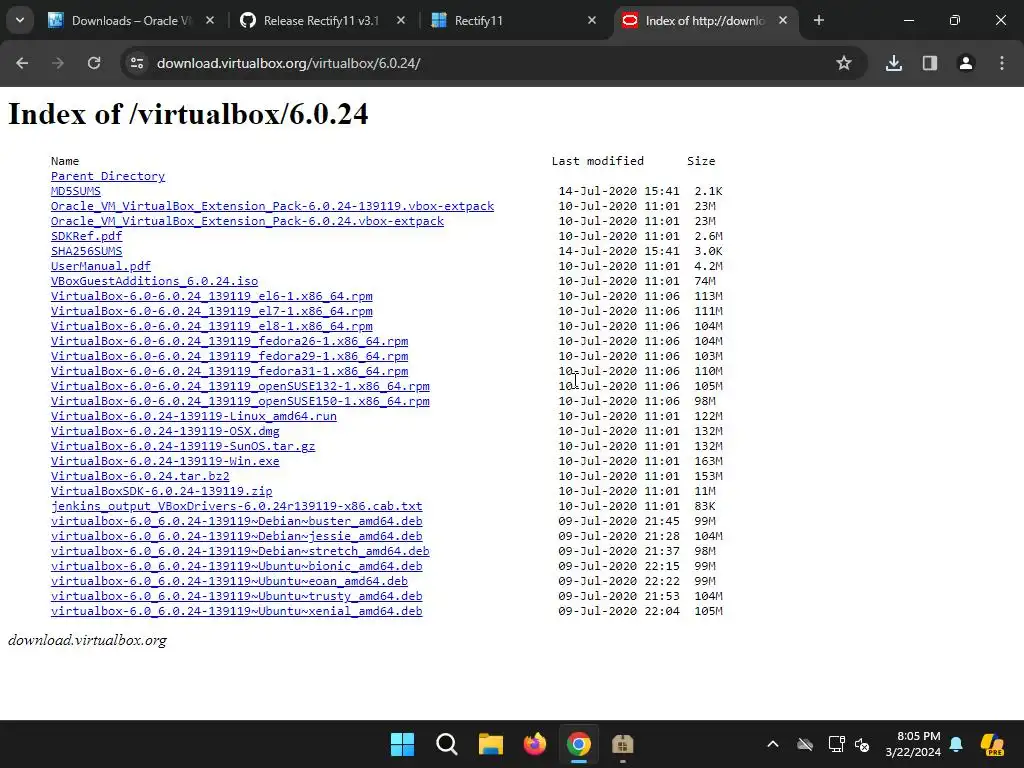Open the package app on taskbar

tap(622, 744)
